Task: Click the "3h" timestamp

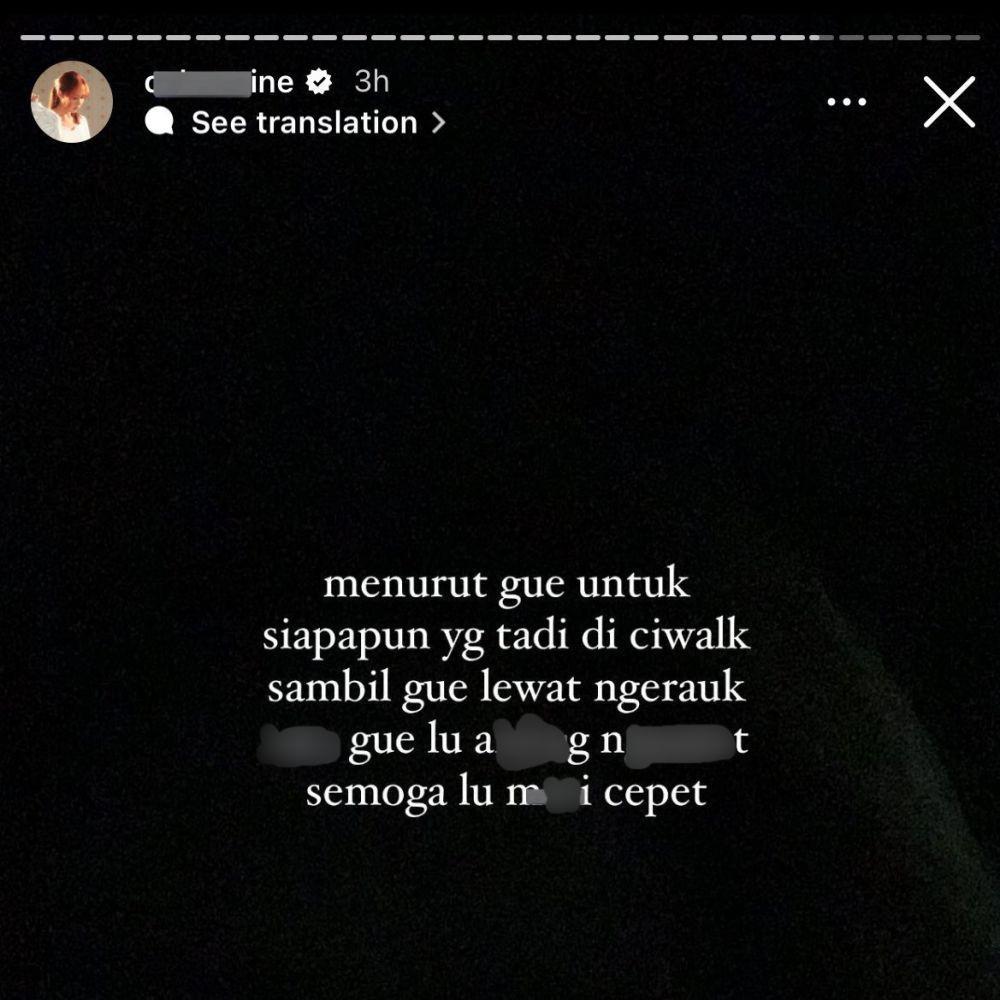Action: point(372,82)
